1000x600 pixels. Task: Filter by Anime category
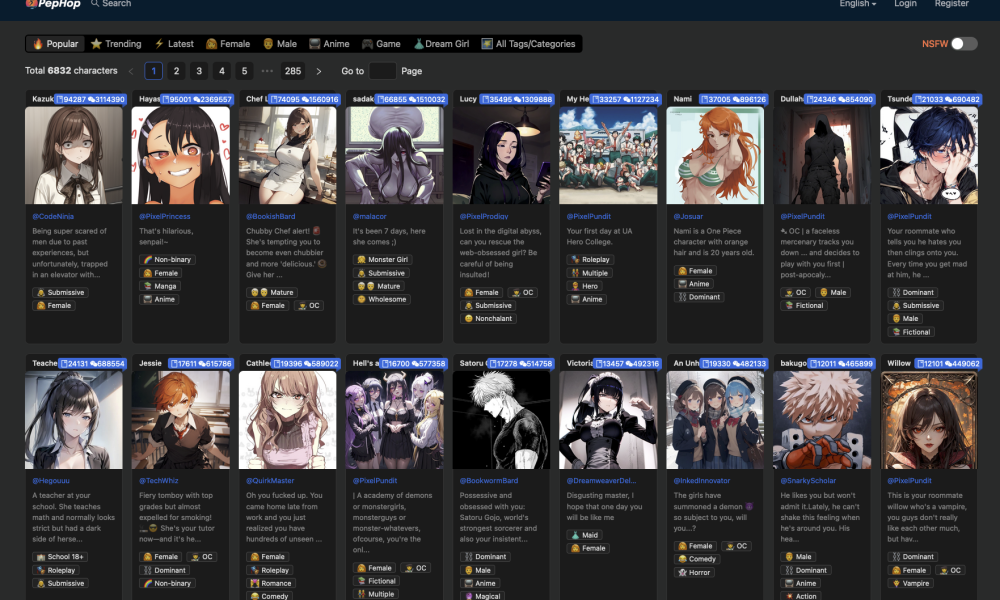click(x=329, y=44)
